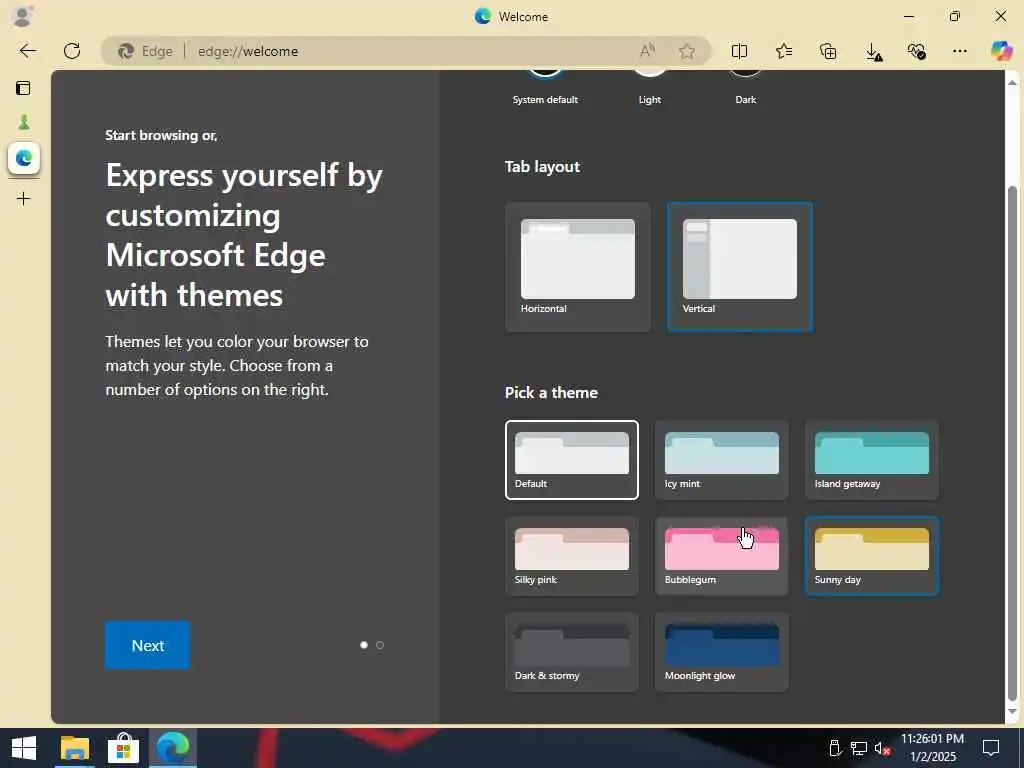Open Microsoft Store from taskbar

pos(123,748)
